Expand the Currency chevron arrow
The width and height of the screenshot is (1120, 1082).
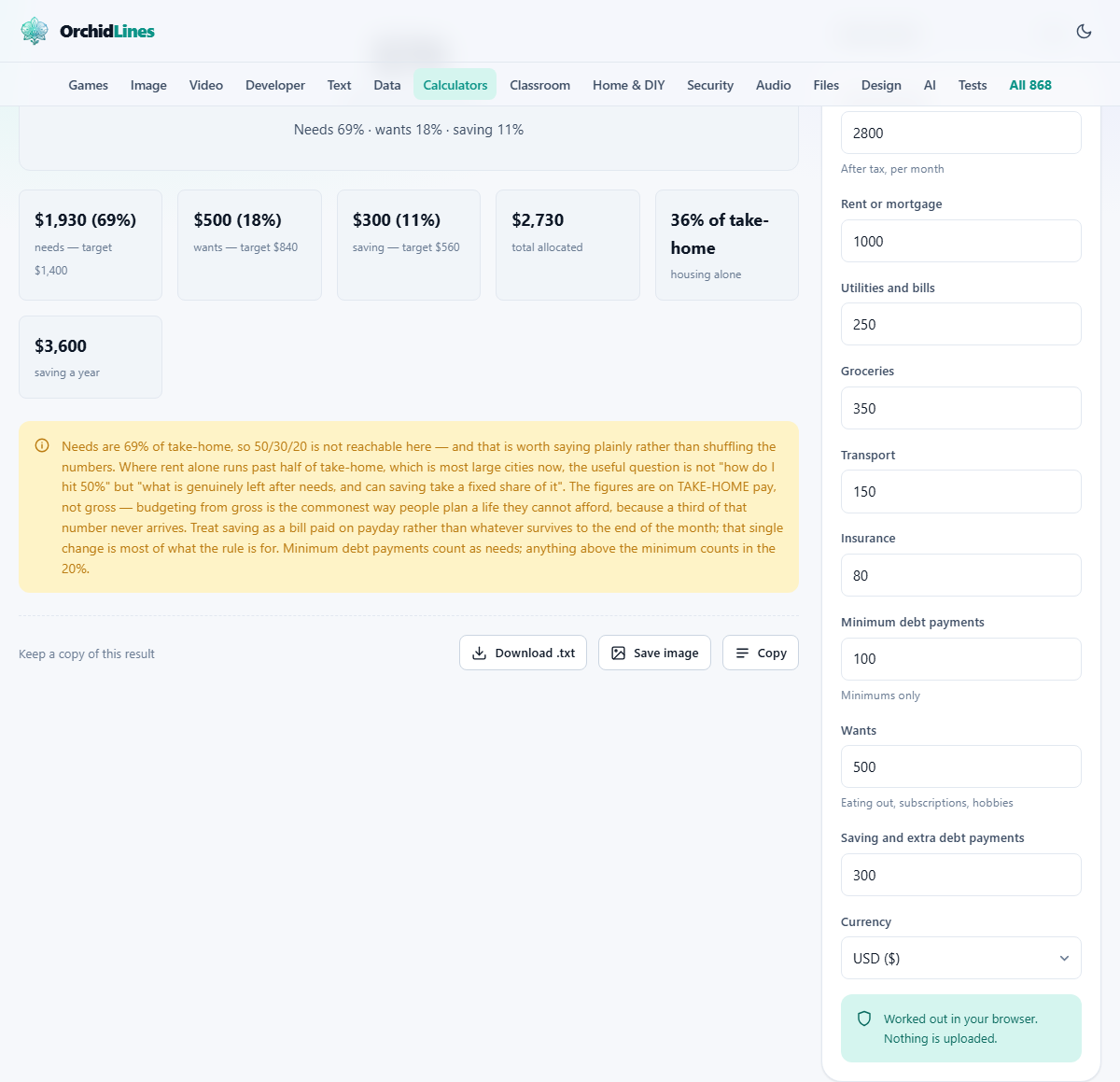point(1064,959)
